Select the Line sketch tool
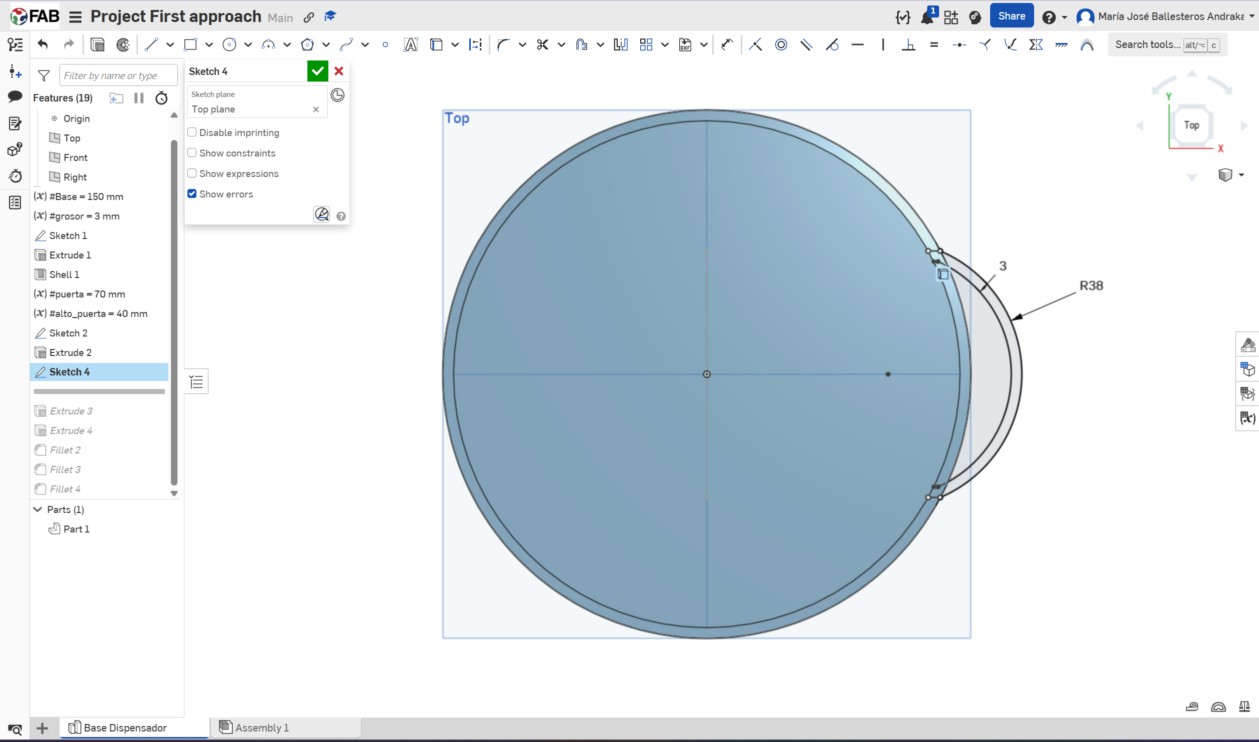Screen dimensions: 1259x742 (152, 44)
